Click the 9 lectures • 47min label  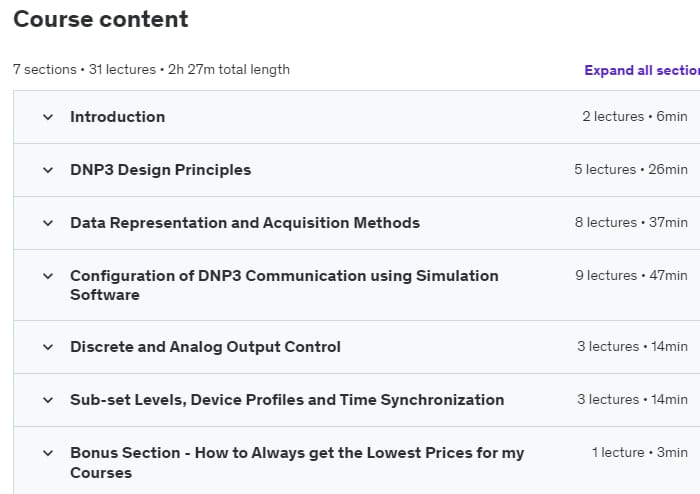tap(630, 276)
